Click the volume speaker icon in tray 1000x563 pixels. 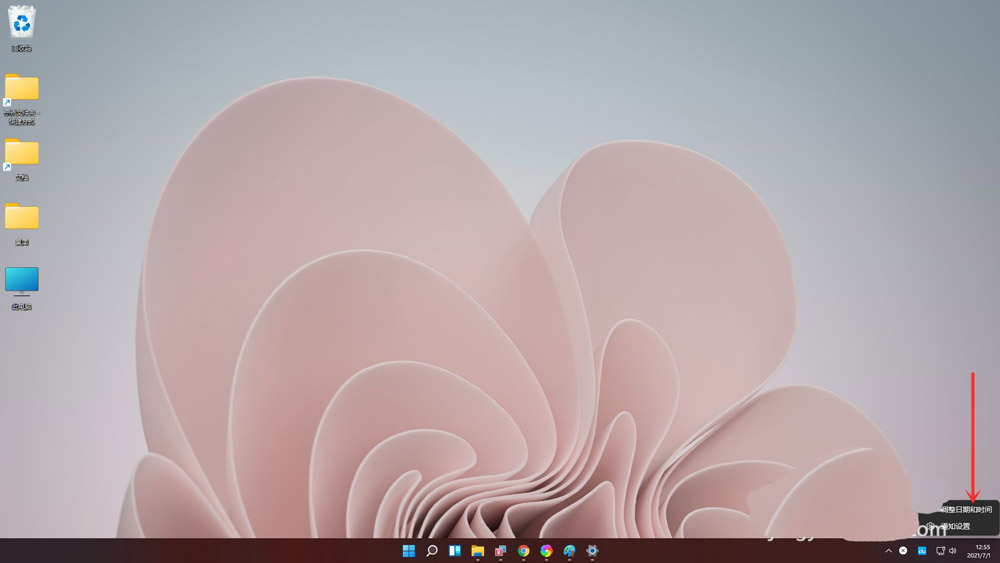tap(953, 551)
